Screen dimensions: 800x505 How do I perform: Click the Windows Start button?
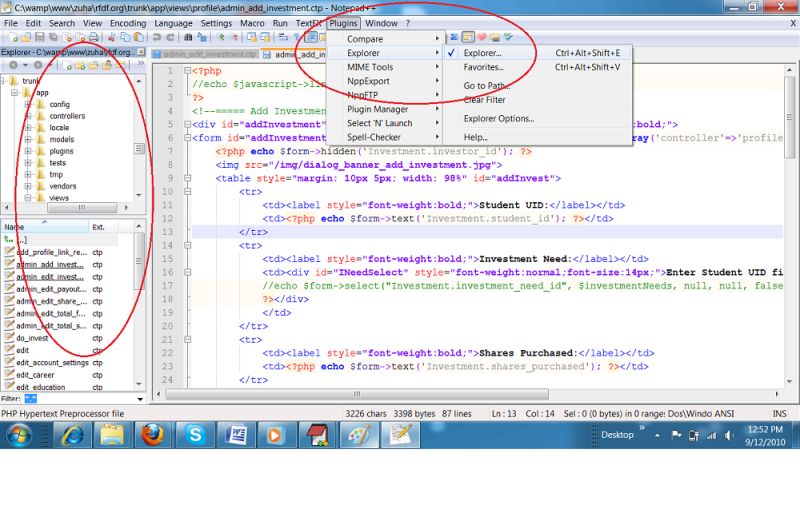click(x=19, y=436)
